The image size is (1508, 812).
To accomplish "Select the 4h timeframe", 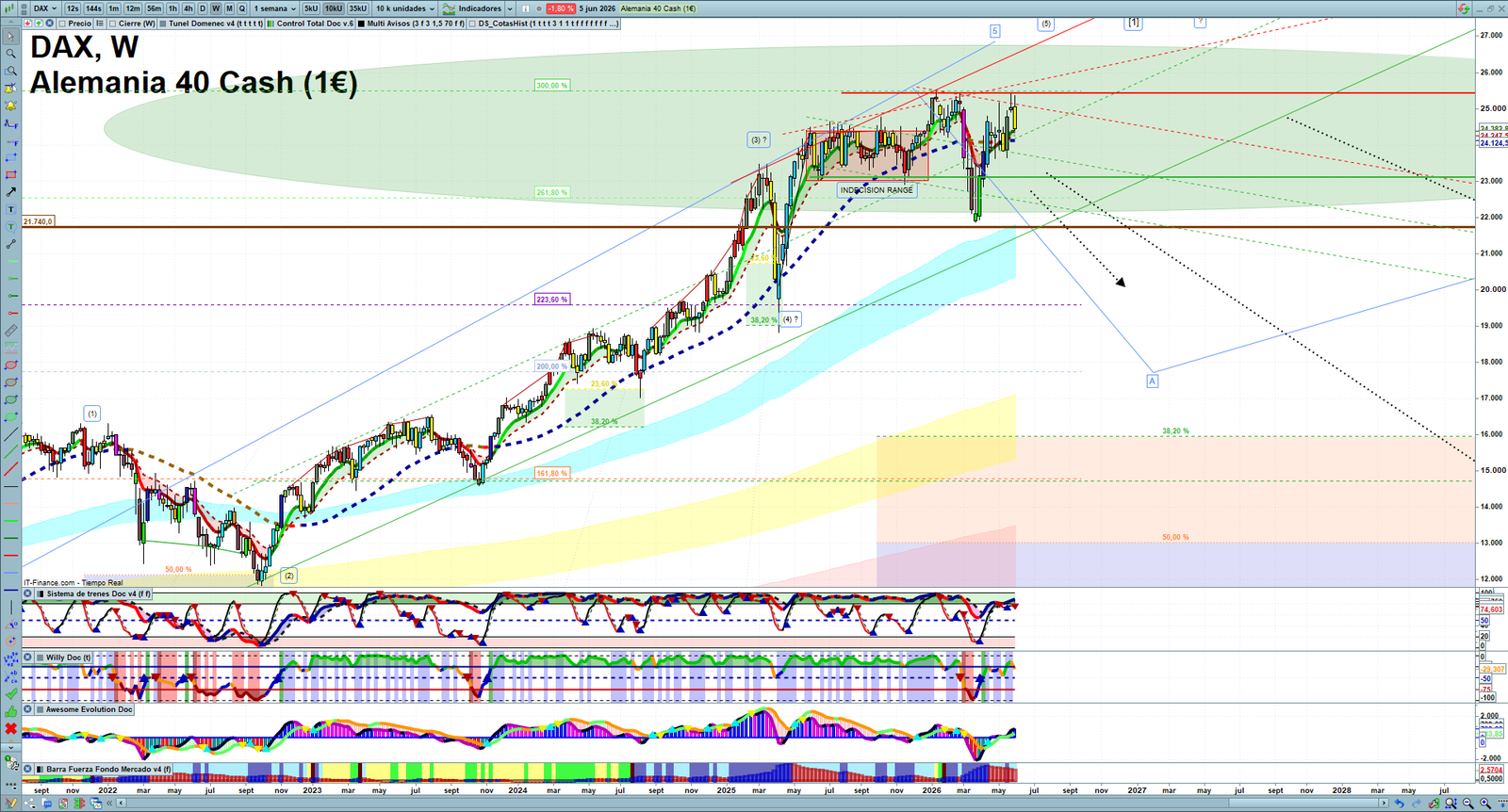I will pos(188,8).
